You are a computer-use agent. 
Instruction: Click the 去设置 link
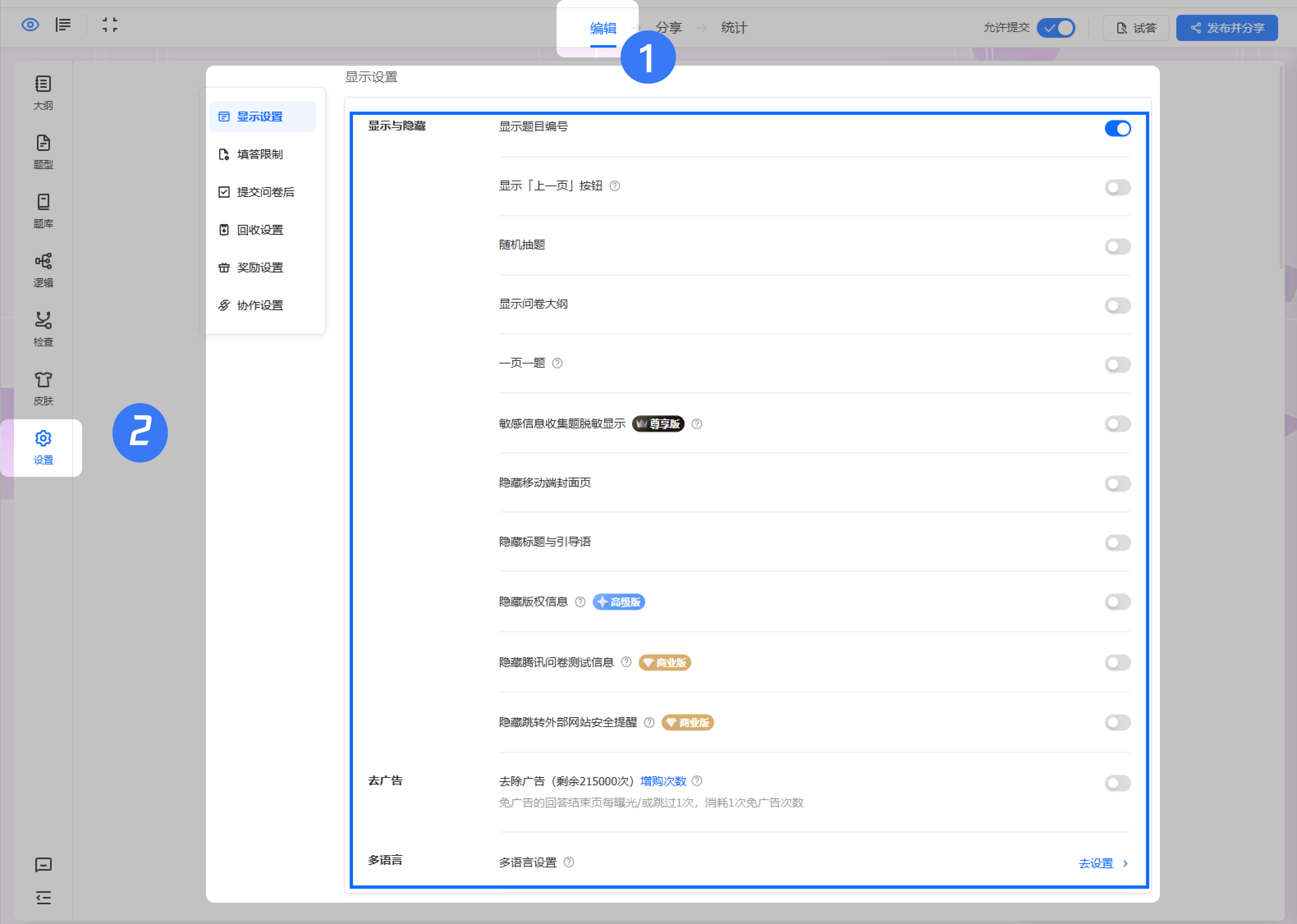1095,864
